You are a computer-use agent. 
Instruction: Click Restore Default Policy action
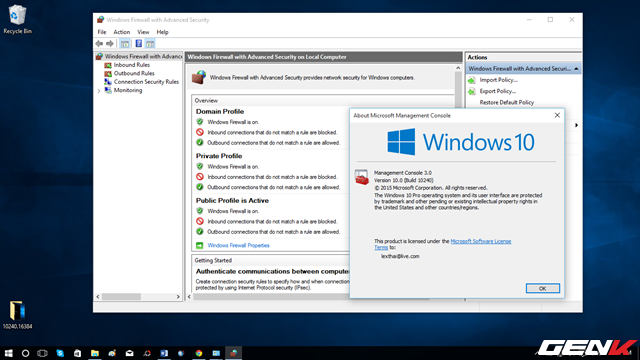(x=507, y=102)
